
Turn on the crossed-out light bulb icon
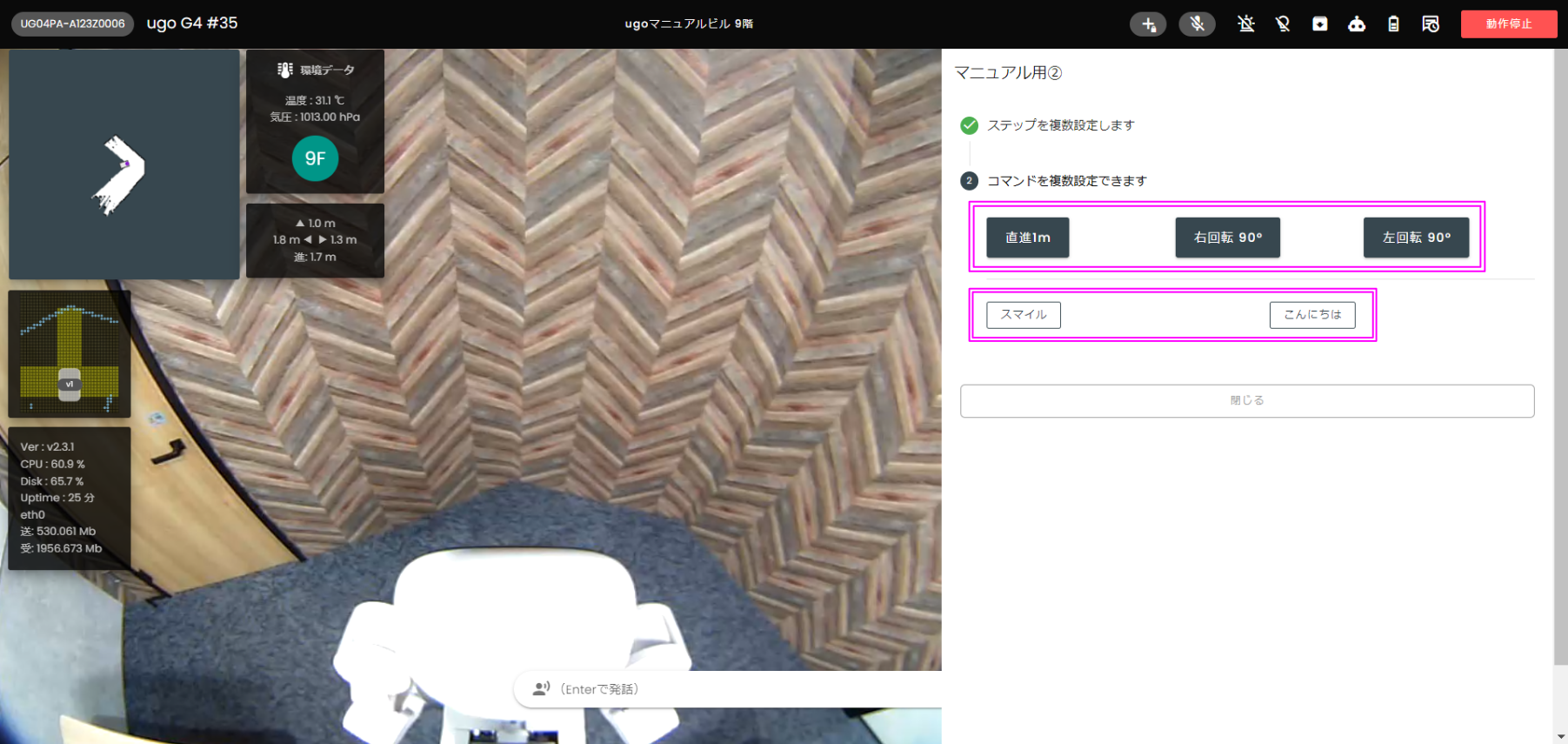pos(1282,24)
